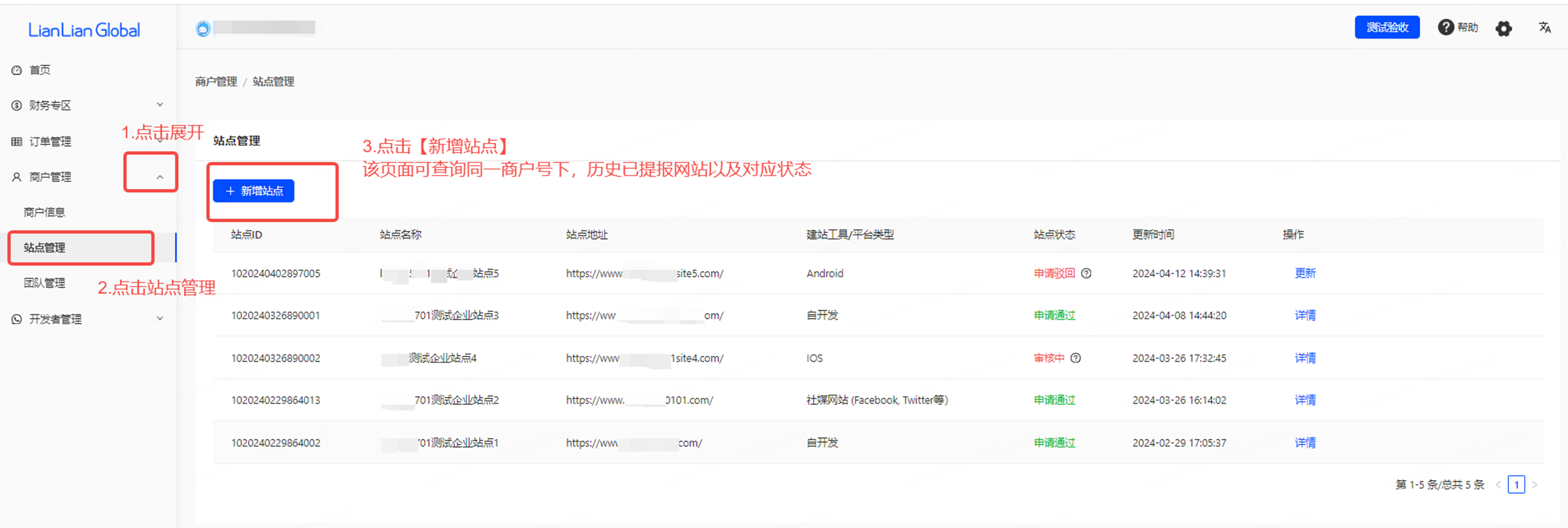Click the 站点状态 column header

tap(1054, 234)
